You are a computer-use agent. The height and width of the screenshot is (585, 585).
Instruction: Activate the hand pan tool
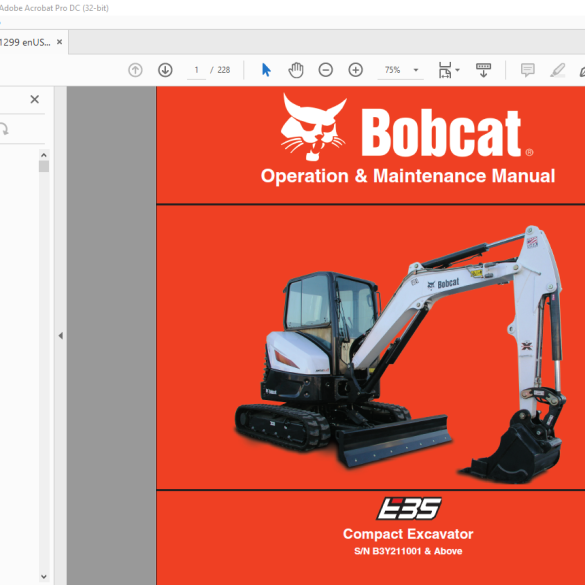296,70
